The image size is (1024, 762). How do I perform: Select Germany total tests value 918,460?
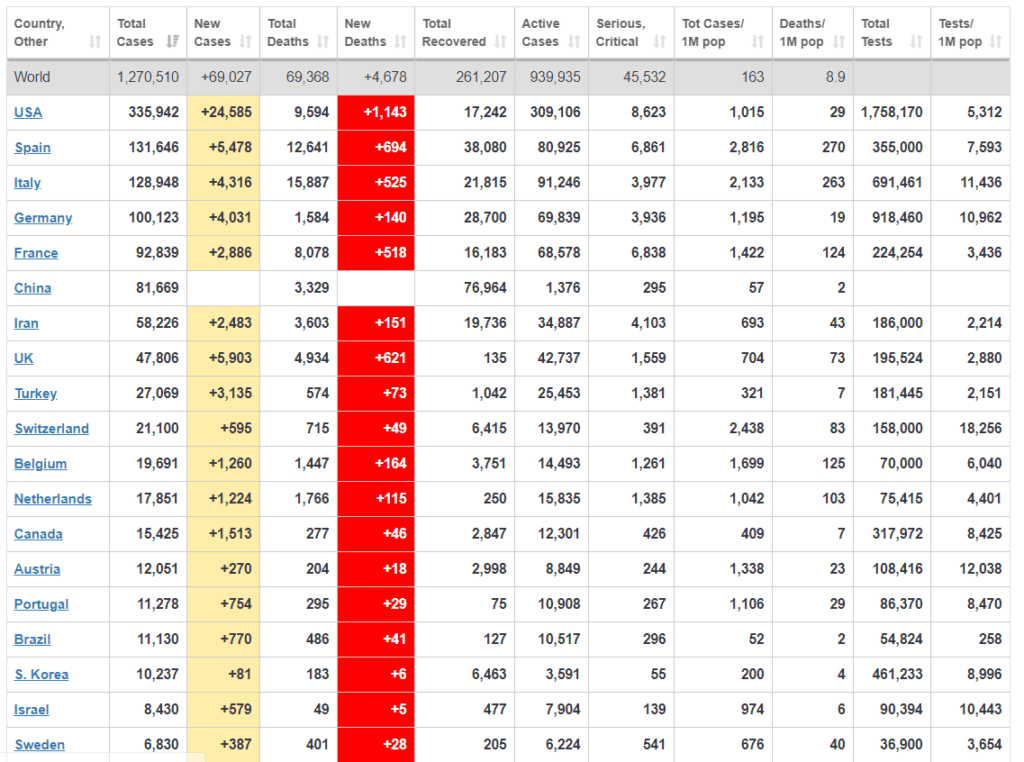point(897,218)
